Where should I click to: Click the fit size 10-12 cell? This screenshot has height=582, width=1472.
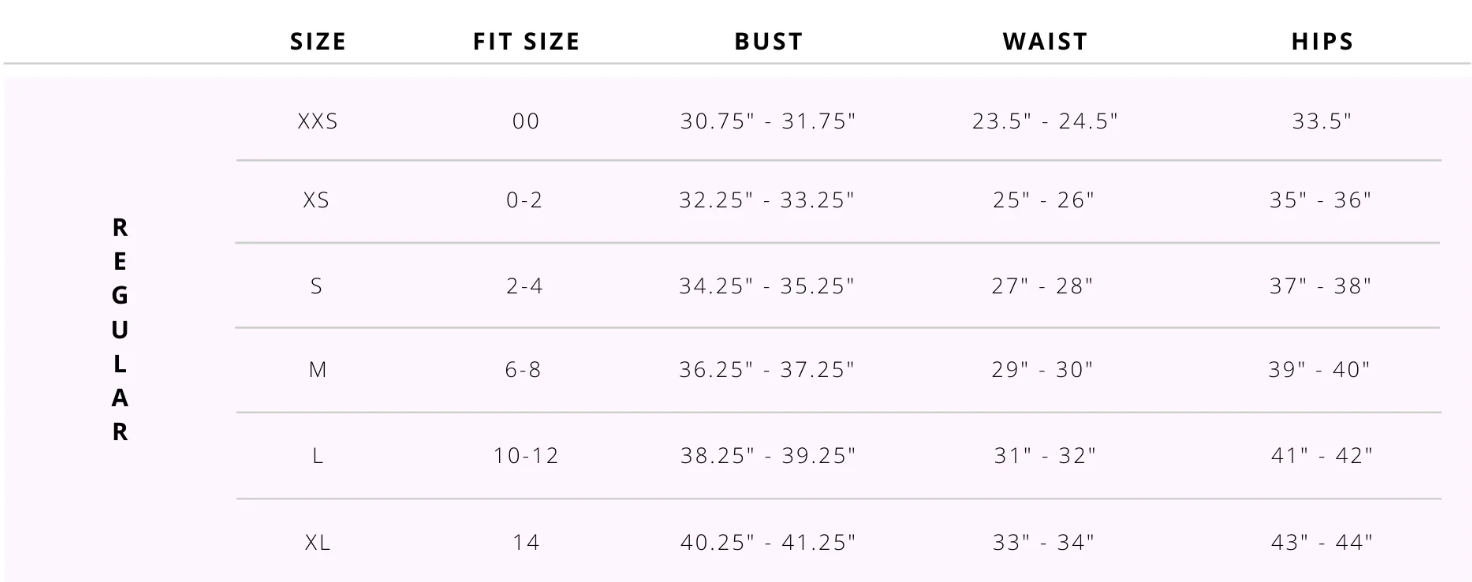pos(526,456)
